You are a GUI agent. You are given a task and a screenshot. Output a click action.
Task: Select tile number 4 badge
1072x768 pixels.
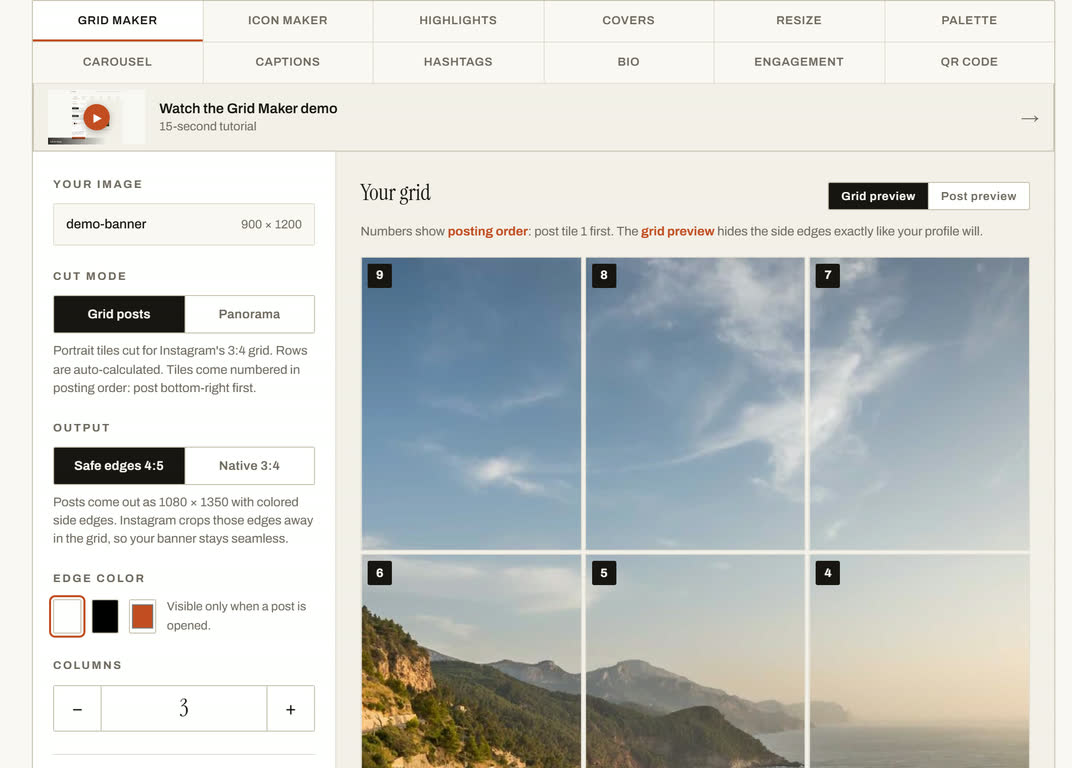tap(828, 573)
